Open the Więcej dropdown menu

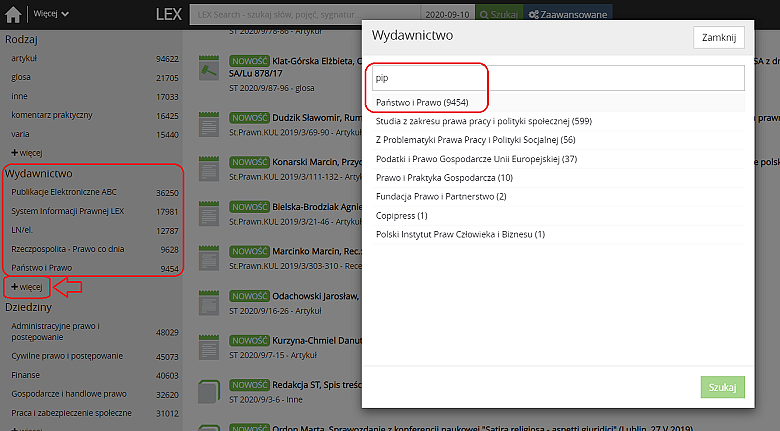[51, 14]
